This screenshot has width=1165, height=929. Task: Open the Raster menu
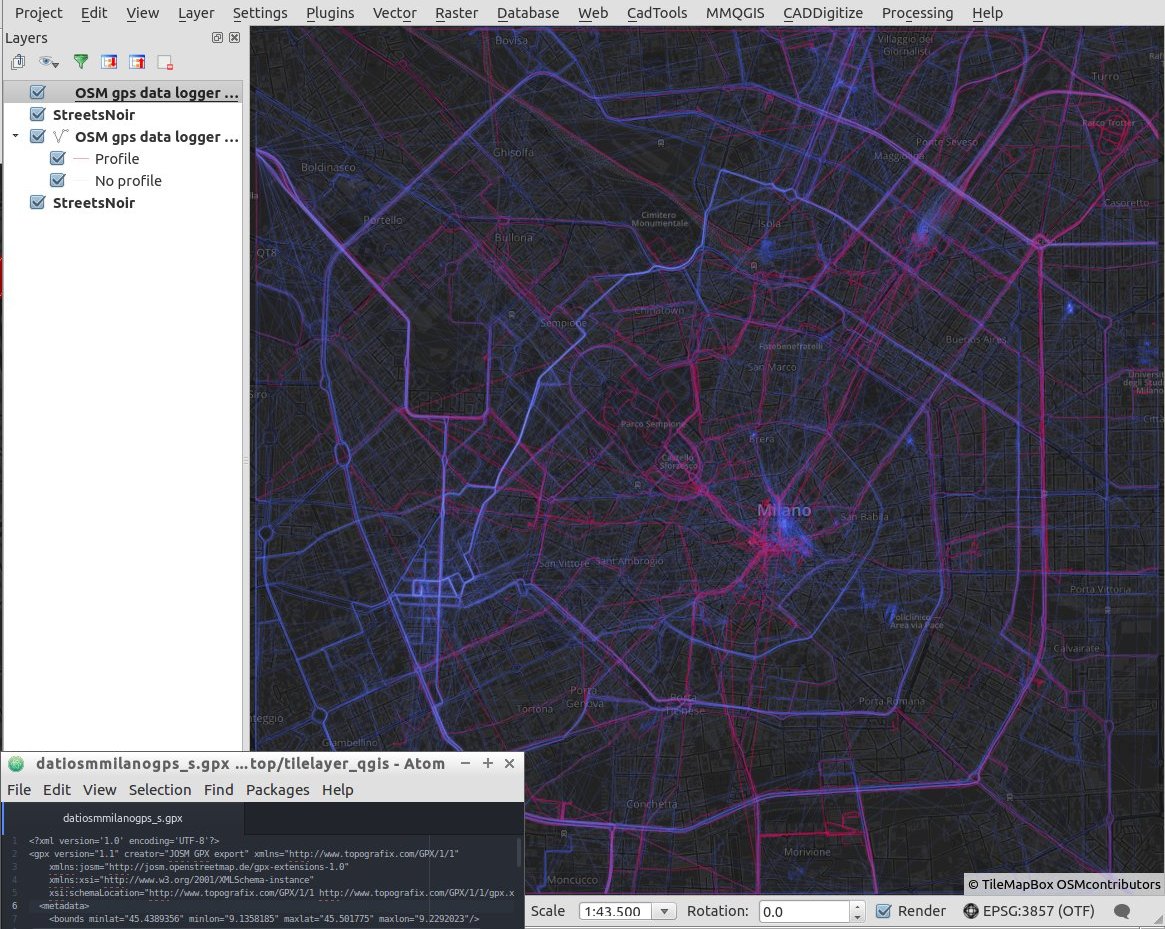tap(456, 13)
